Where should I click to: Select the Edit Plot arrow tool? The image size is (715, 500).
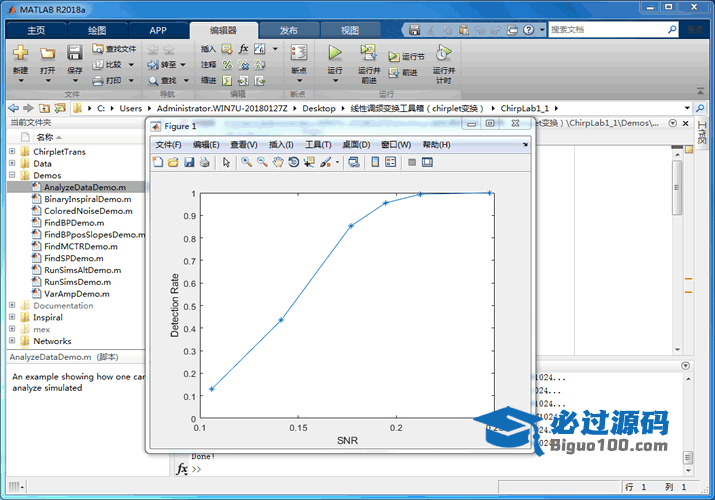pyautogui.click(x=226, y=162)
